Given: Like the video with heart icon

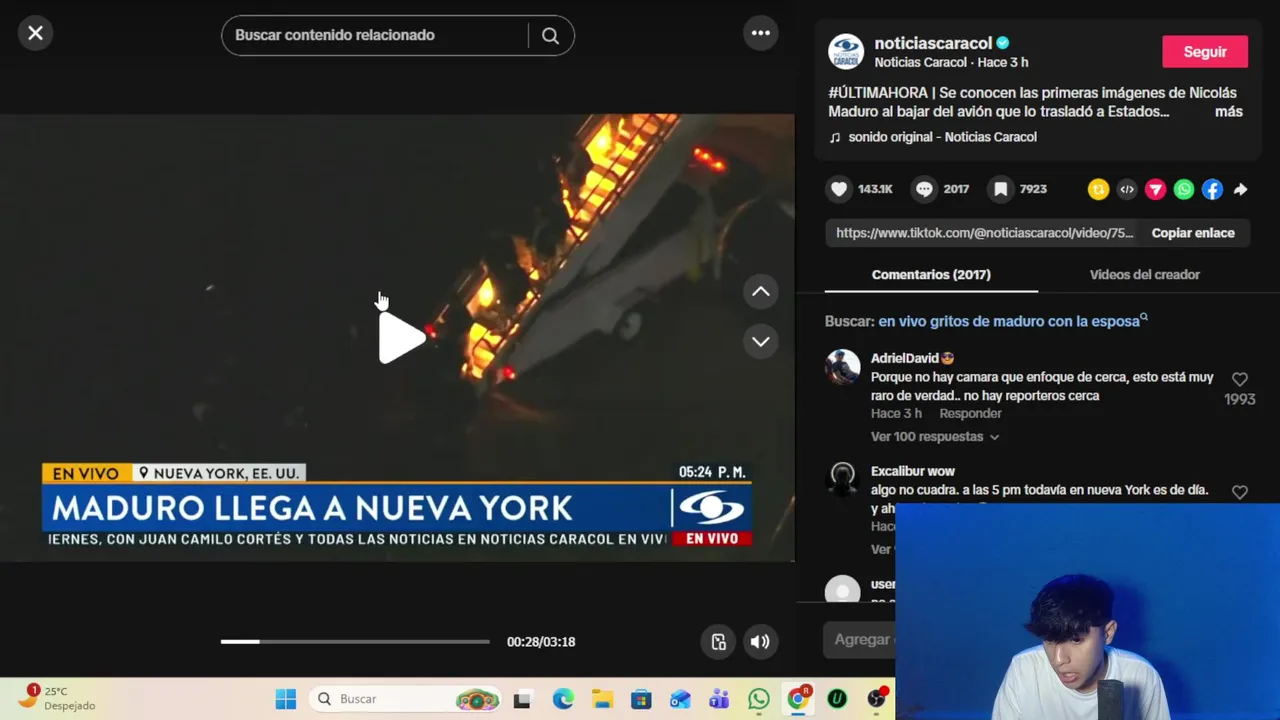Looking at the screenshot, I should click(x=839, y=189).
